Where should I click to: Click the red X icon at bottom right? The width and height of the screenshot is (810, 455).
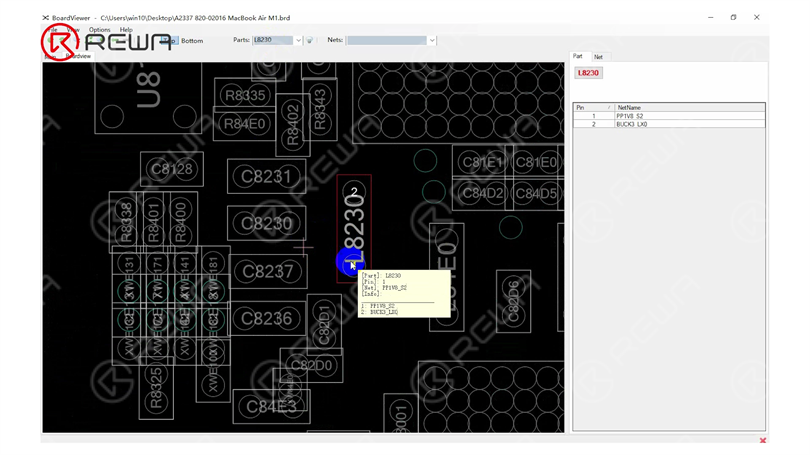762,440
